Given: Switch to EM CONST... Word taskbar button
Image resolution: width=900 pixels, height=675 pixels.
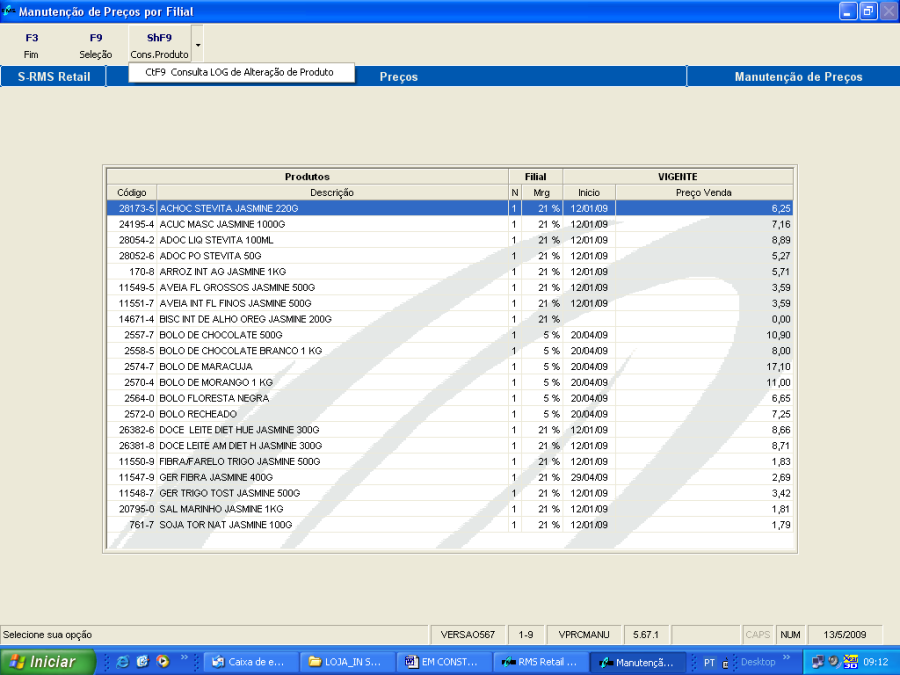Looking at the screenshot, I should click(444, 662).
